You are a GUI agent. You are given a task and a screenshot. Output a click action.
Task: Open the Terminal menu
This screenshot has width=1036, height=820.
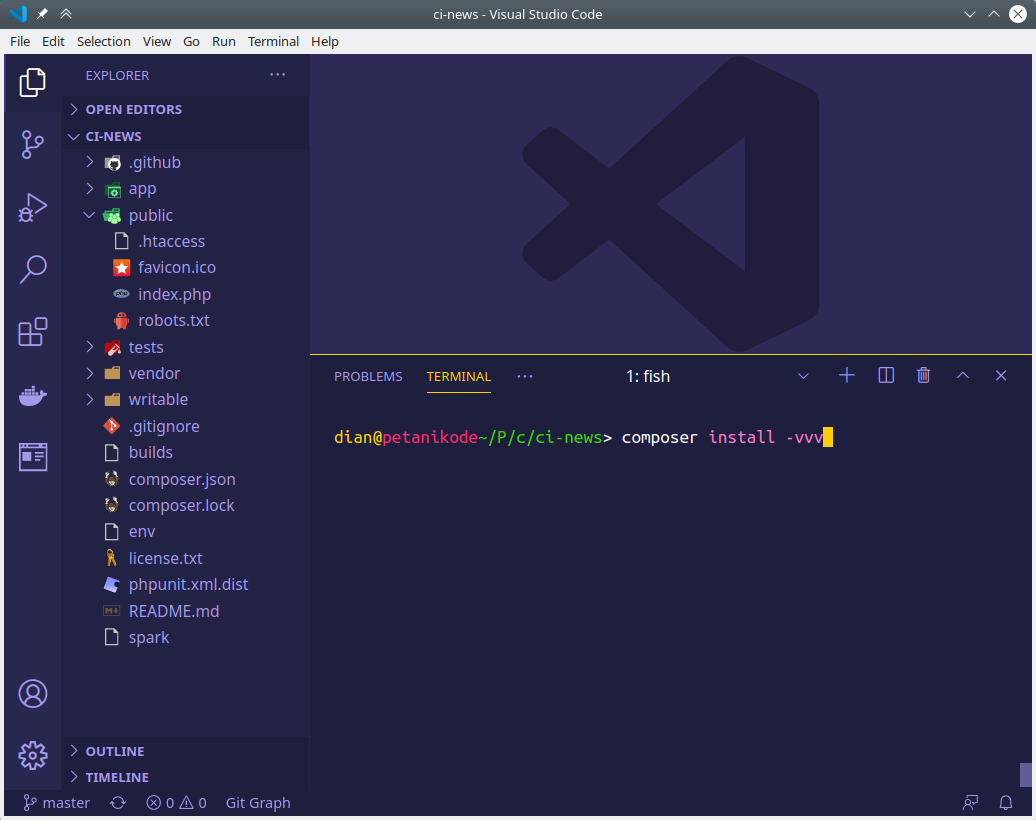tap(273, 41)
